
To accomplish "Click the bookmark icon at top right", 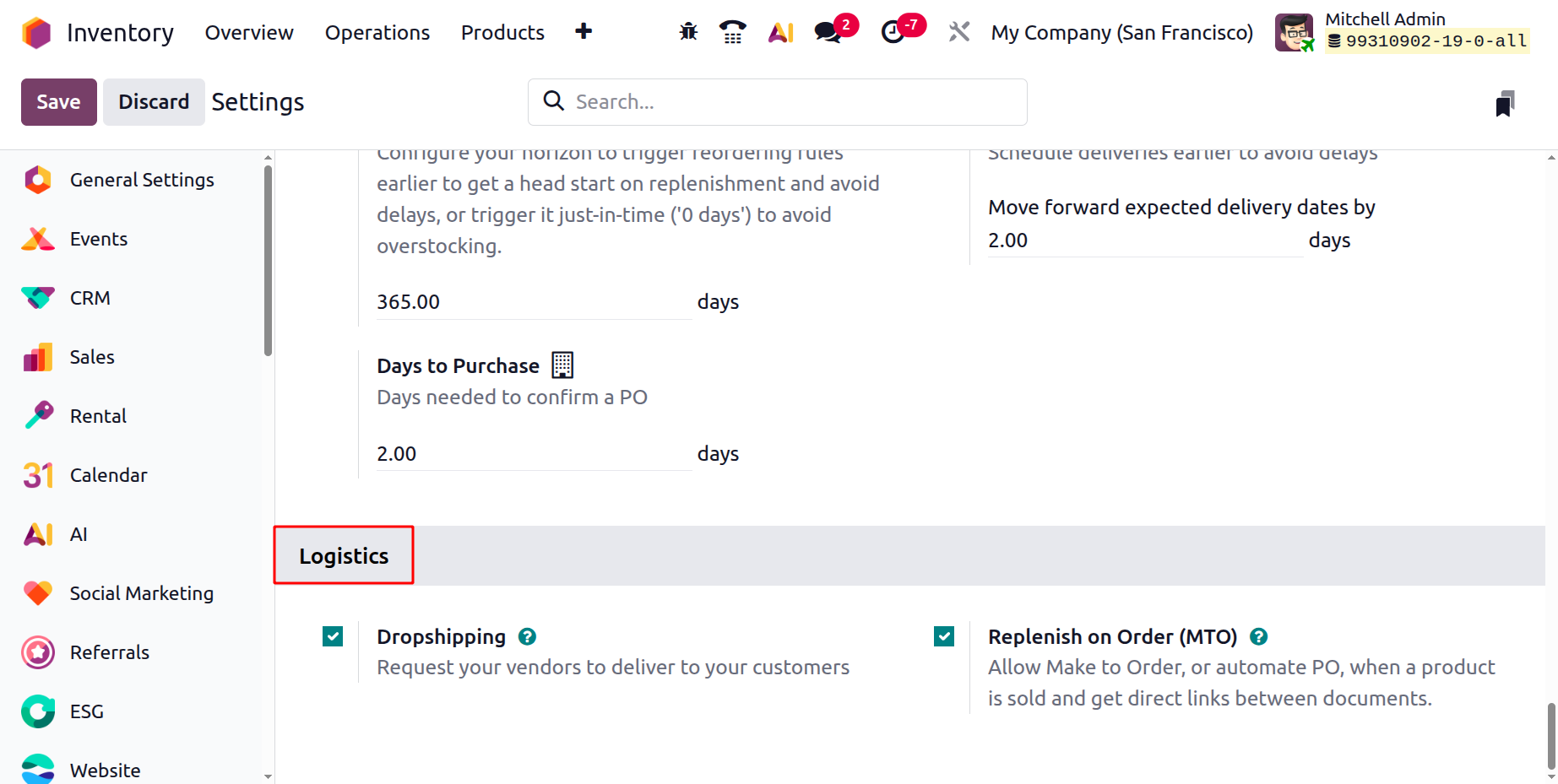I will tap(1504, 103).
